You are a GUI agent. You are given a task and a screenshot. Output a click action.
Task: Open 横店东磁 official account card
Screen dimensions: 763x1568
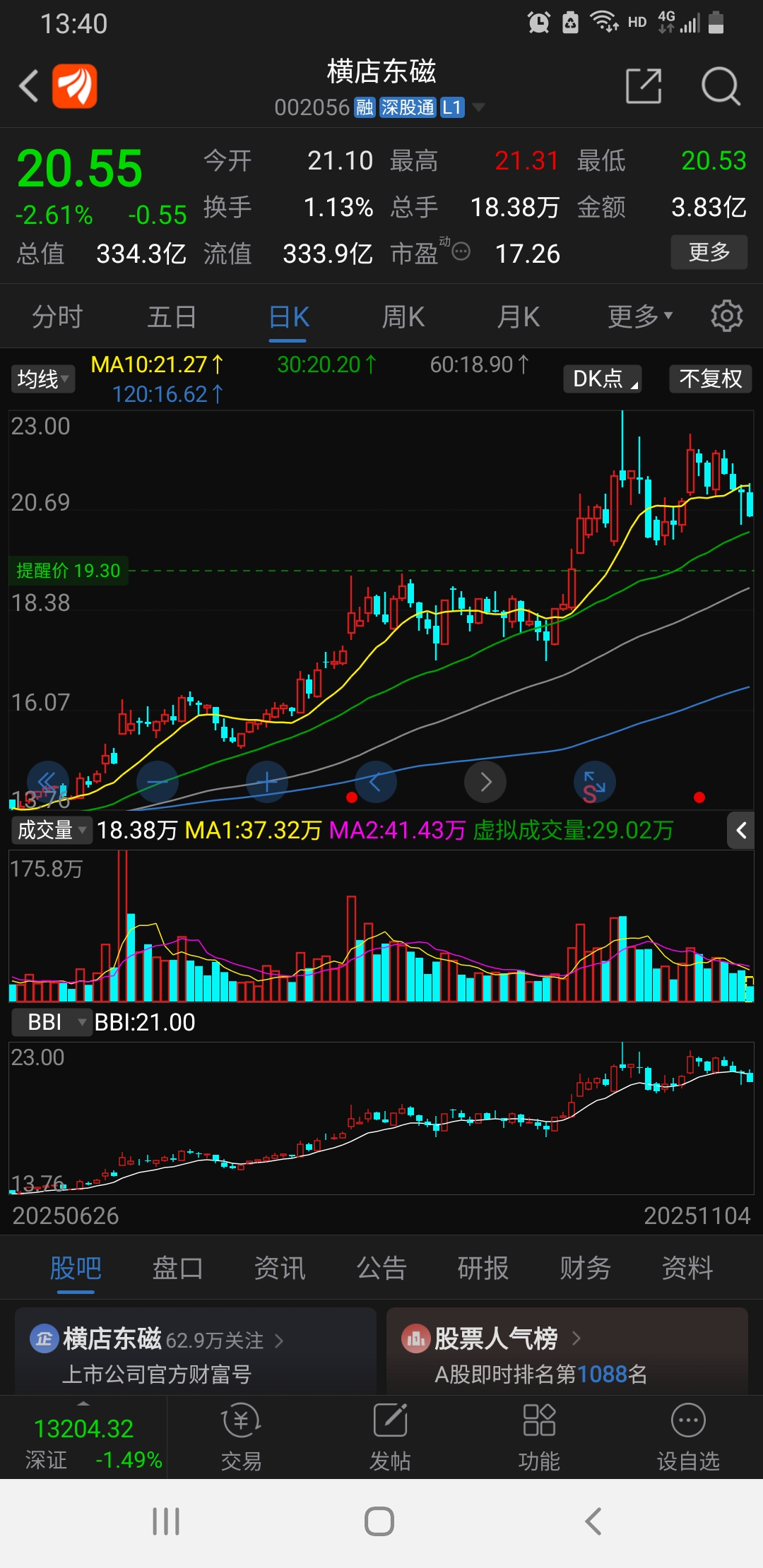point(195,1351)
